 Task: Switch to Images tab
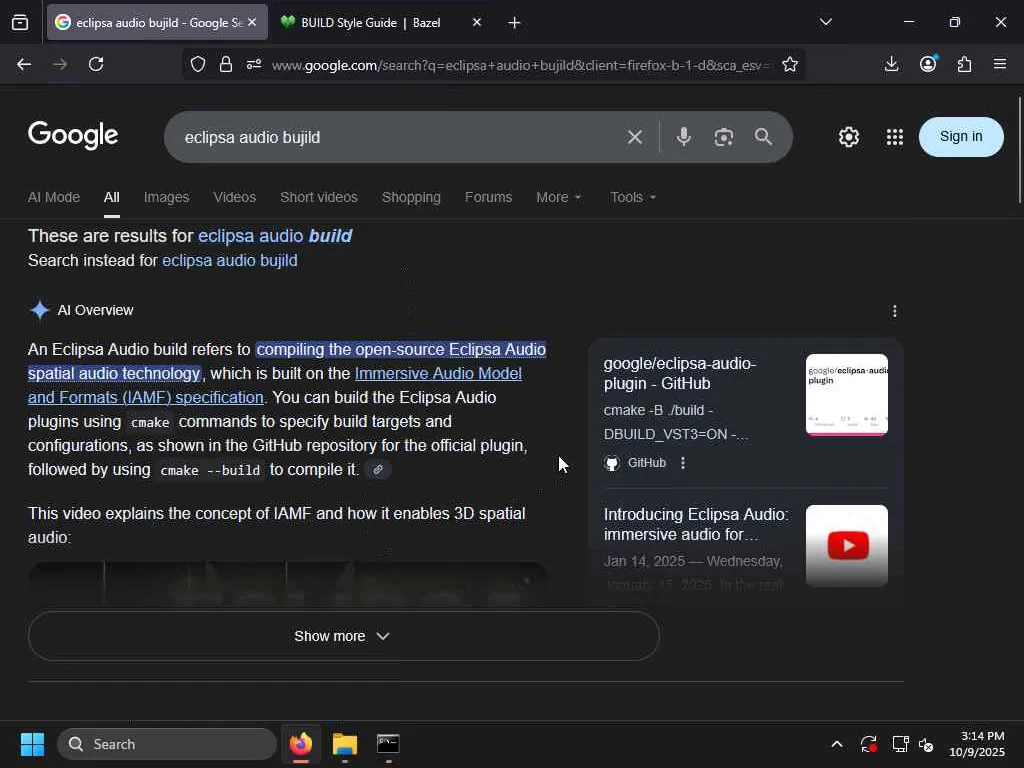coord(167,197)
